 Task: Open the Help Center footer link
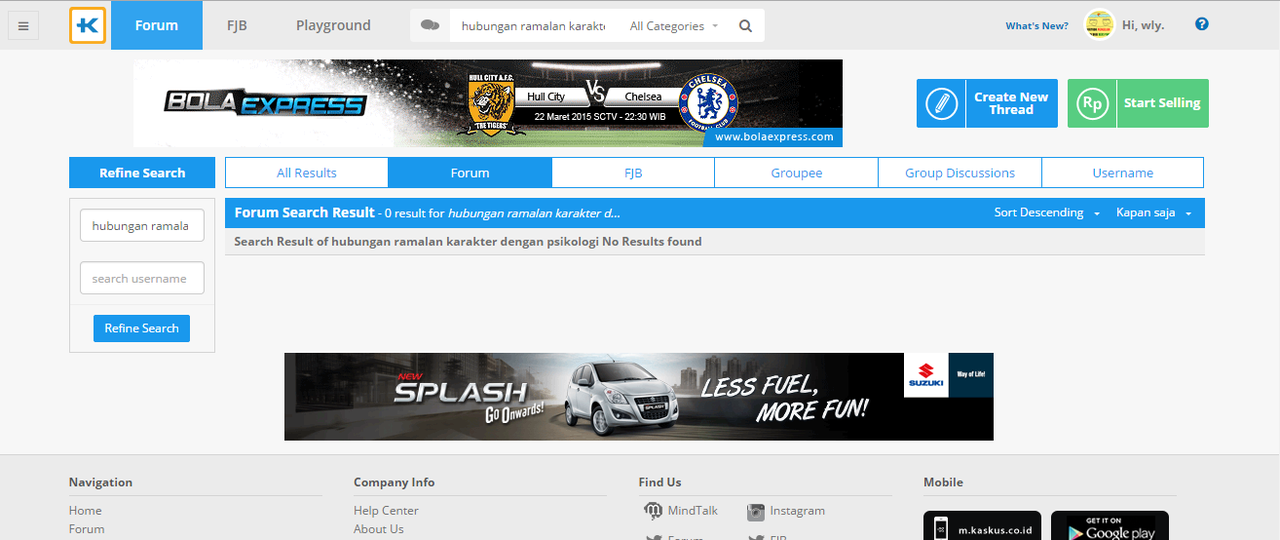pyautogui.click(x=386, y=510)
